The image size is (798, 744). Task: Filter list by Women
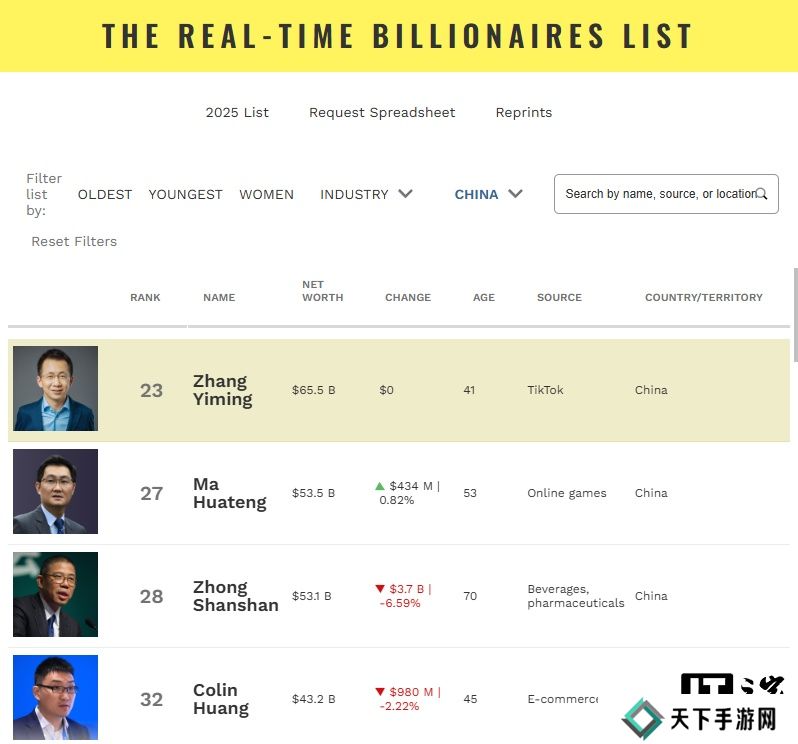(266, 194)
